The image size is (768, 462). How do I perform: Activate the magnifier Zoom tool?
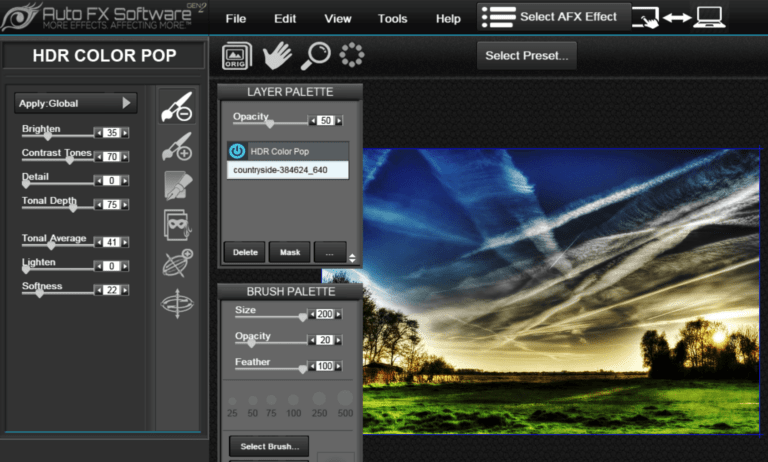(315, 56)
